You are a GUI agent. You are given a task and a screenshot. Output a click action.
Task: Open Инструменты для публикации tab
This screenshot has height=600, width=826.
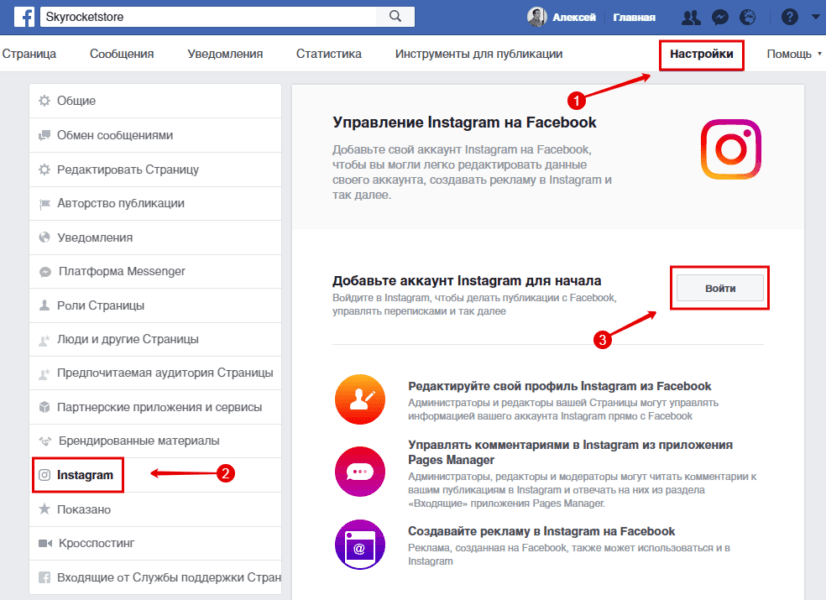[x=479, y=54]
